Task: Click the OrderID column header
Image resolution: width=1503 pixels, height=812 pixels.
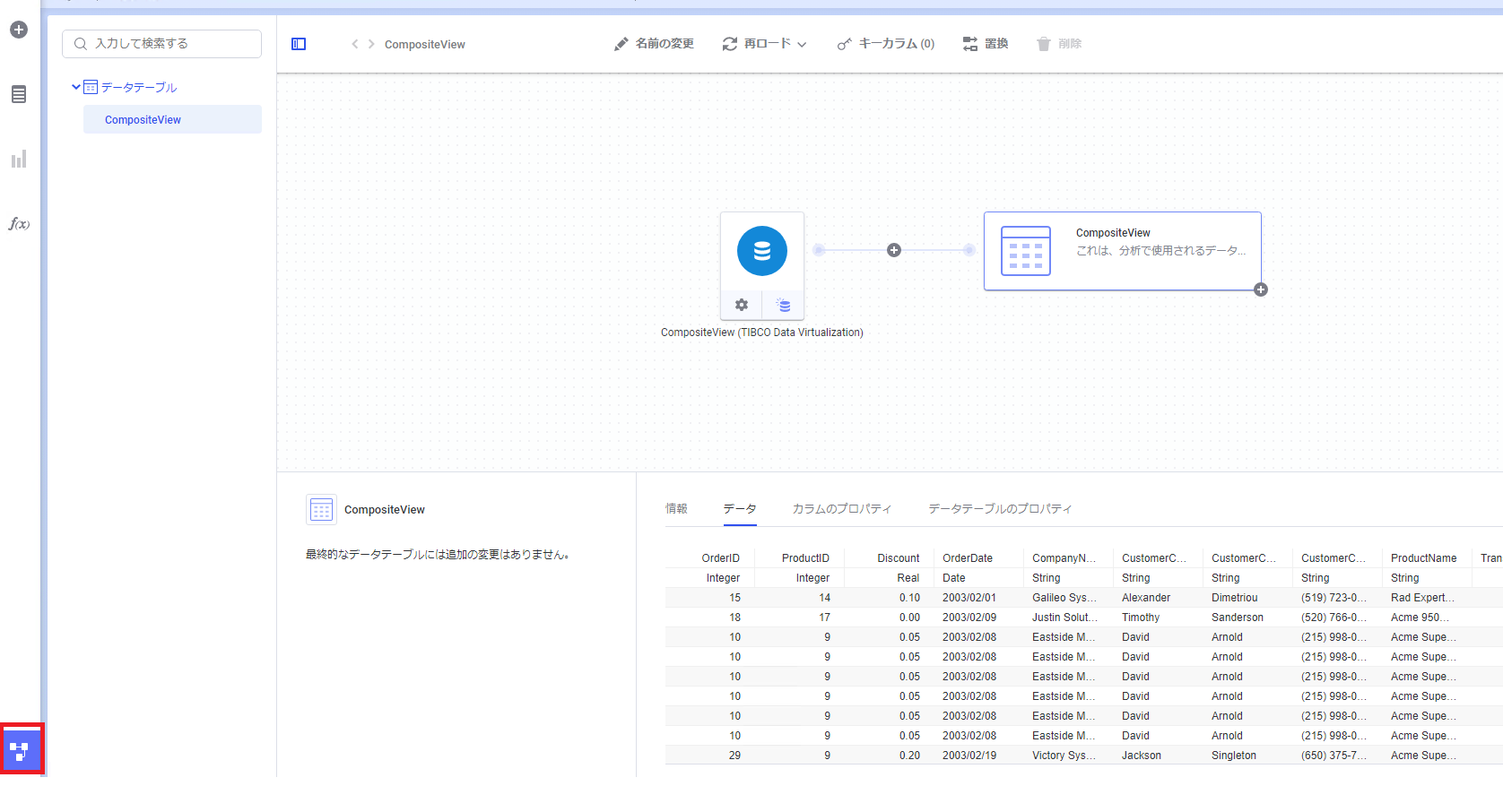Action: 721,557
